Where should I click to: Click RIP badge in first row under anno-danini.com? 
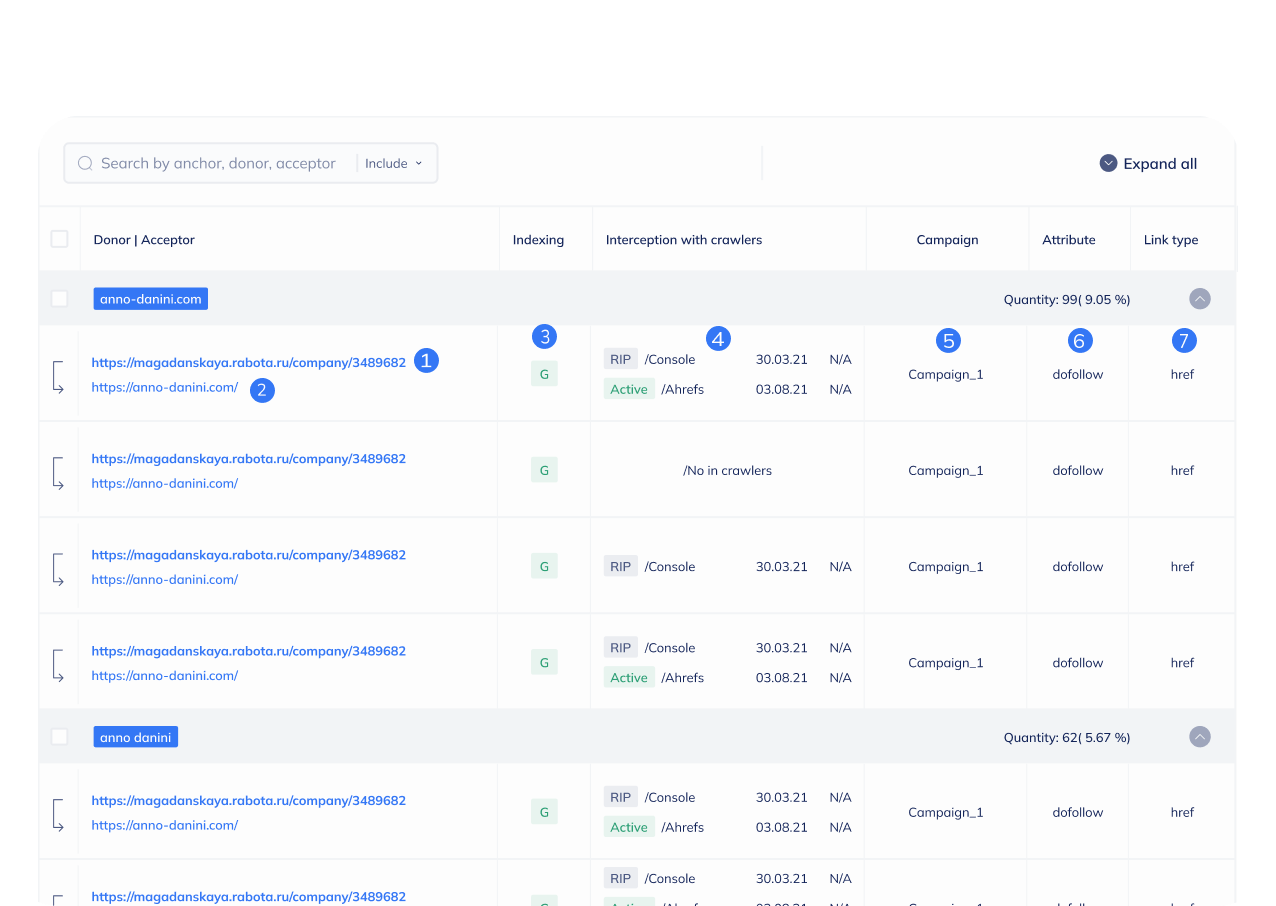621,359
